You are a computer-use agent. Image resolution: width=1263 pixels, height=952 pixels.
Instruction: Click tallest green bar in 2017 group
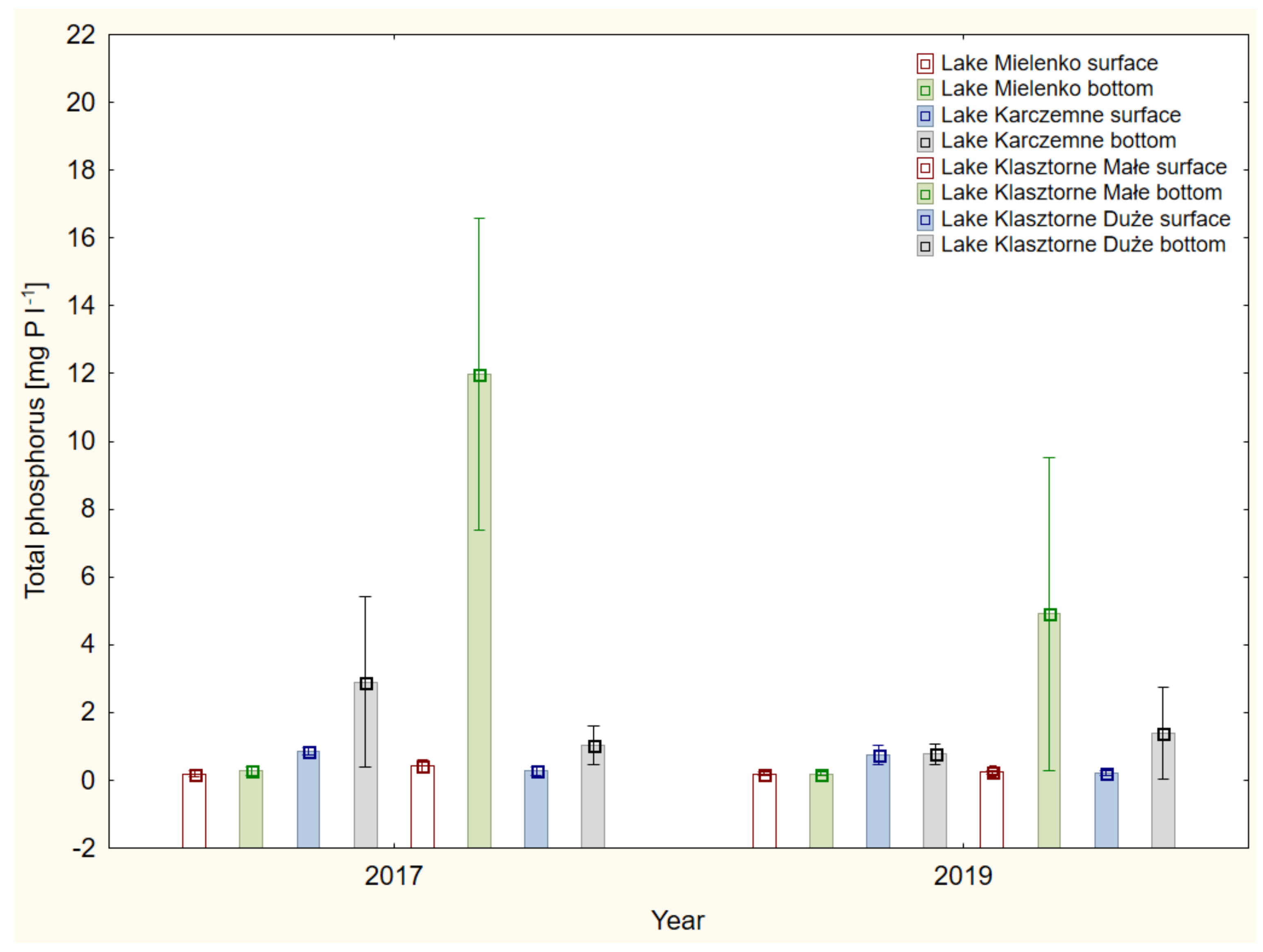point(479,611)
